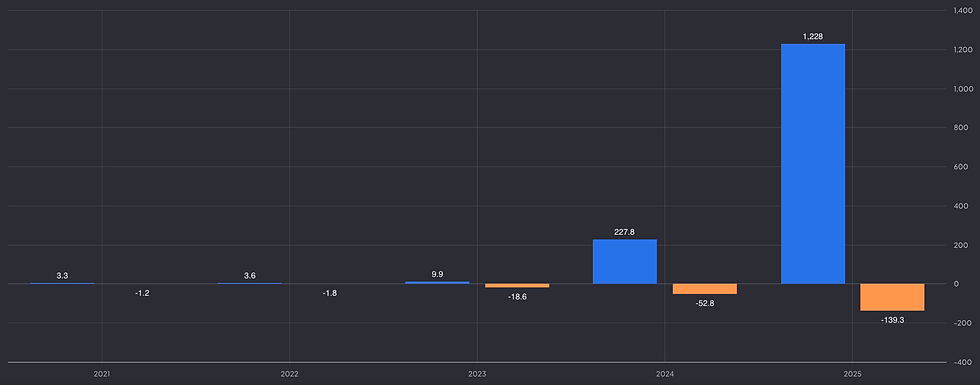Click the value label 1,228
The image size is (980, 385).
pos(812,36)
